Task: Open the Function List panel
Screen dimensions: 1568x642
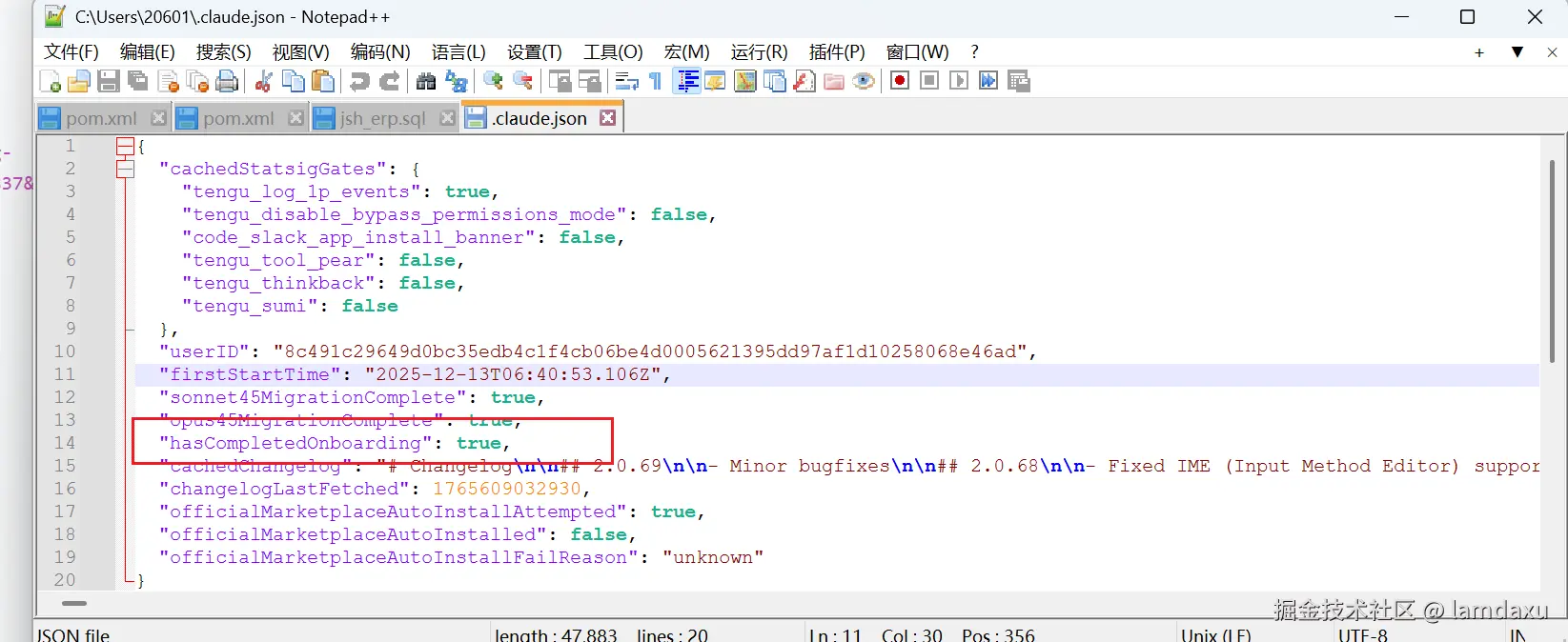Action: coord(804,81)
